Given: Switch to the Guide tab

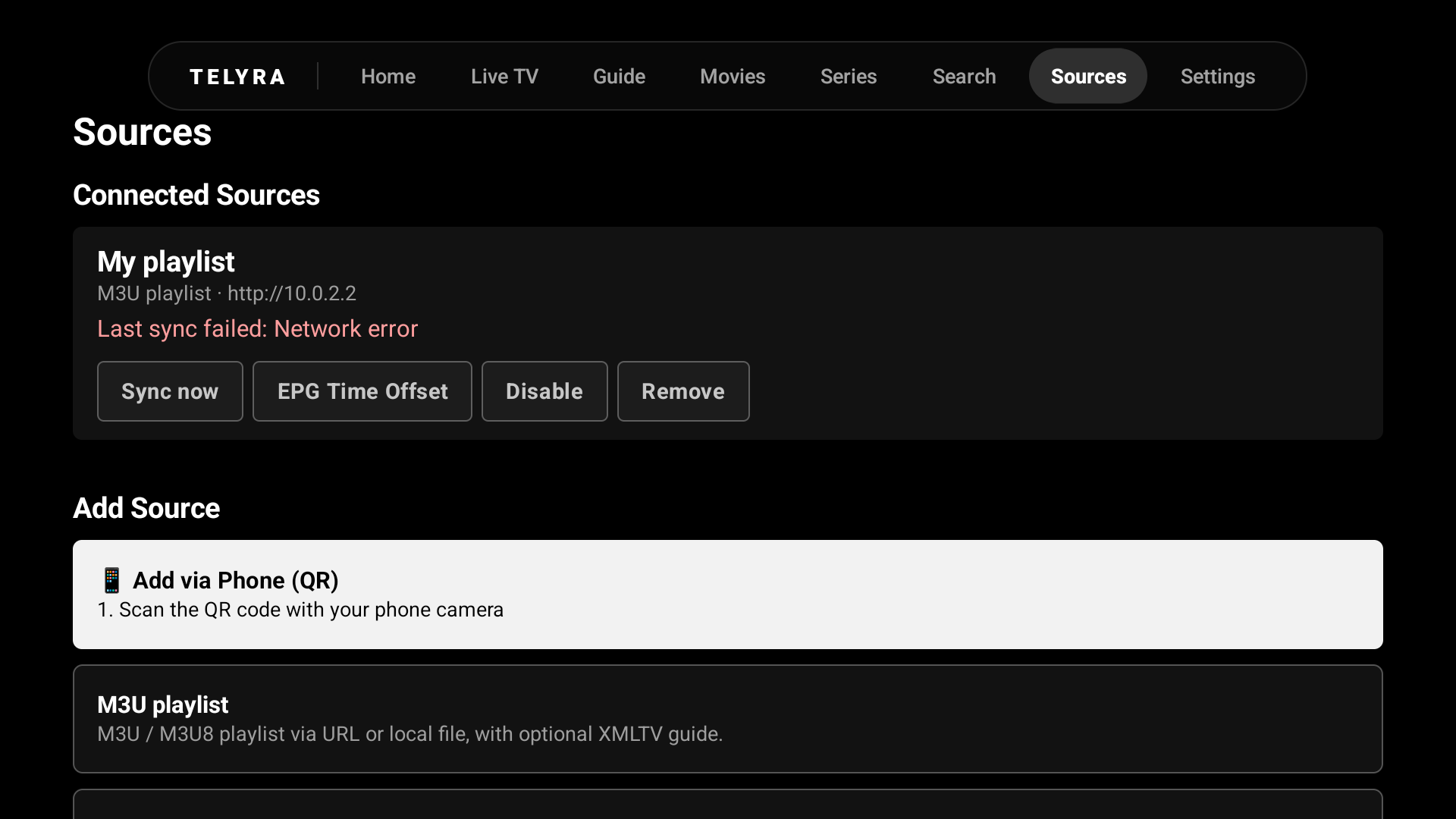Looking at the screenshot, I should [619, 77].
